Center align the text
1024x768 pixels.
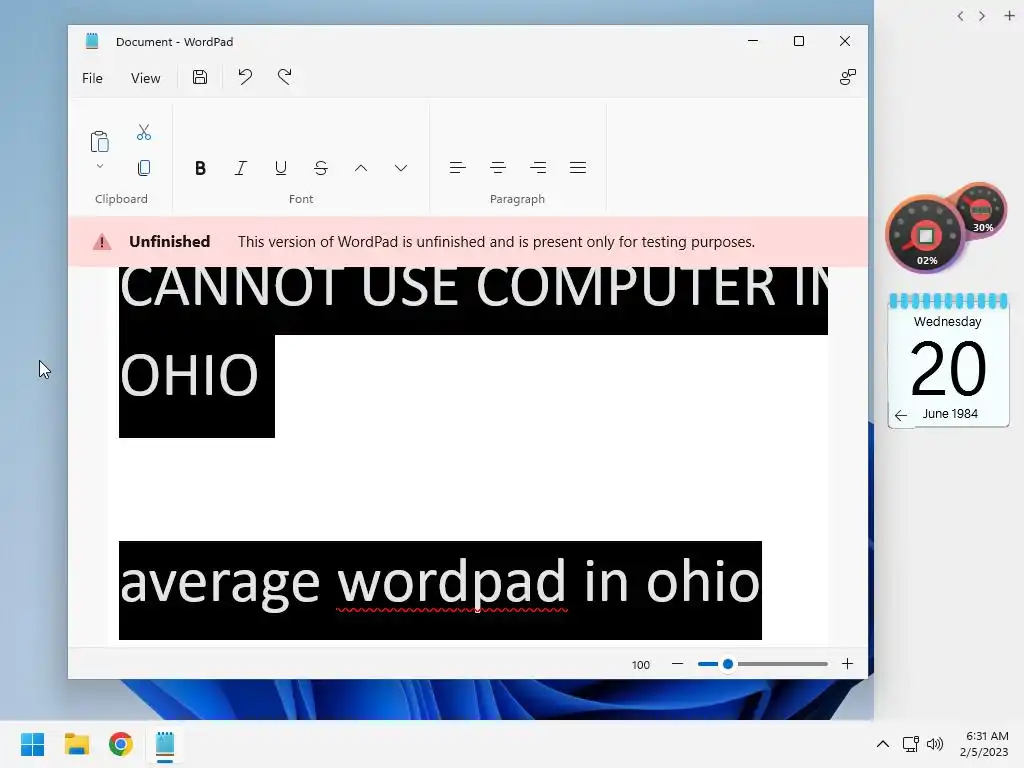pyautogui.click(x=498, y=168)
